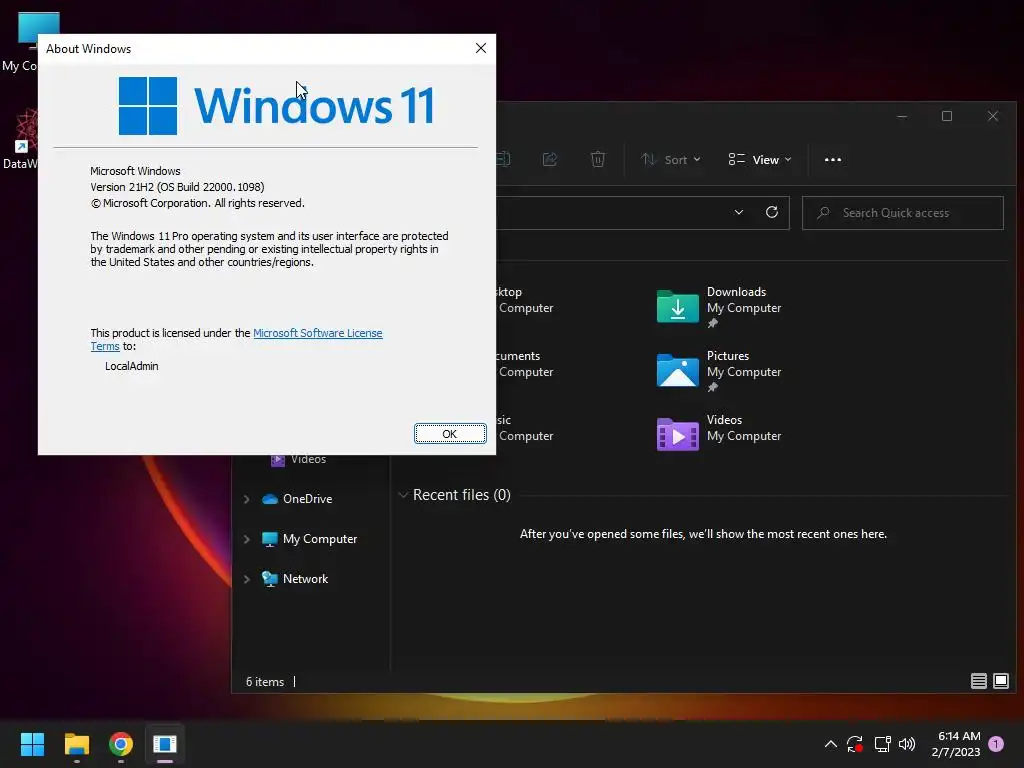Focus the Search Quick access field
The width and height of the screenshot is (1024, 768).
pos(903,213)
